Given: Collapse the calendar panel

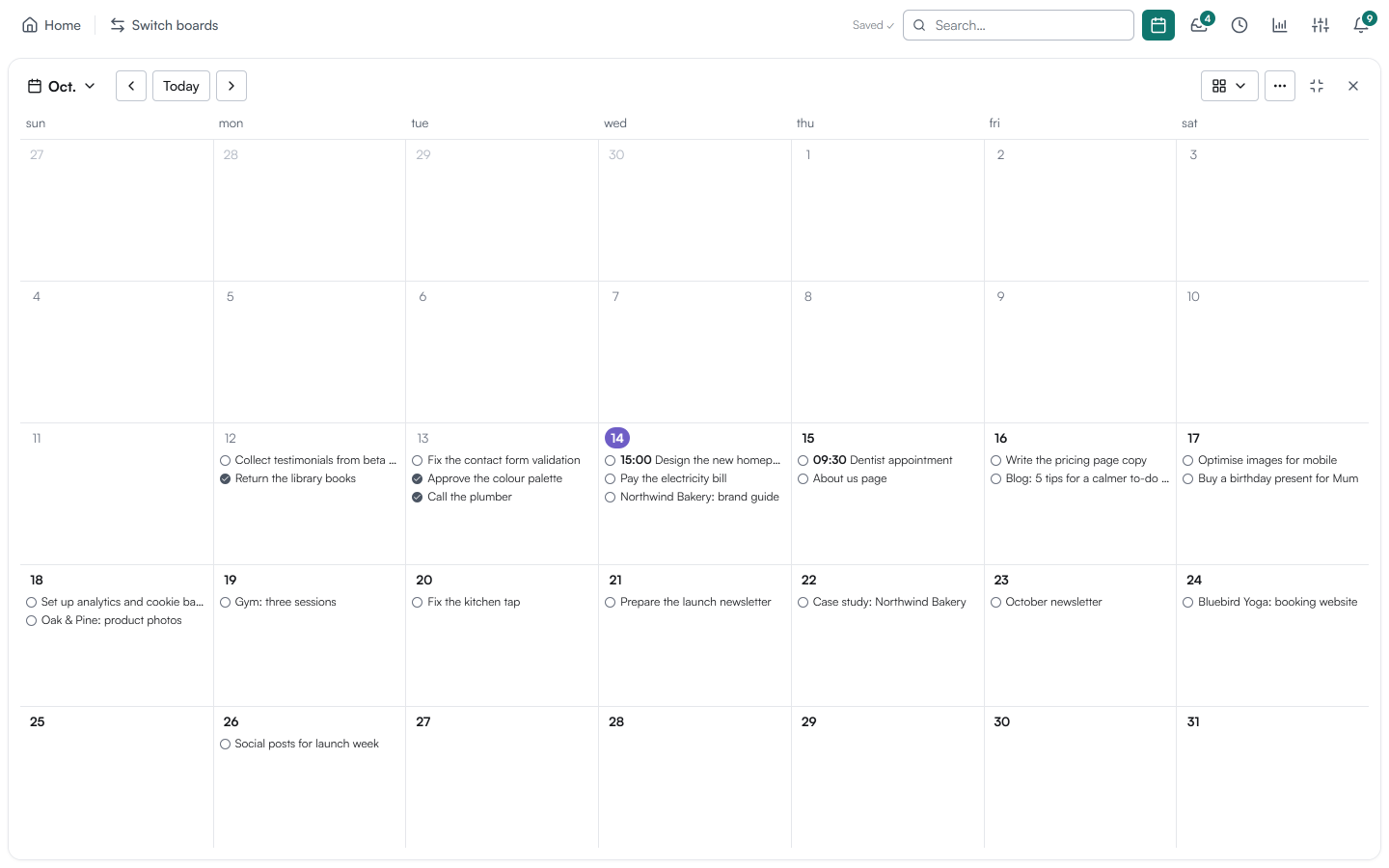Looking at the screenshot, I should click(1317, 86).
